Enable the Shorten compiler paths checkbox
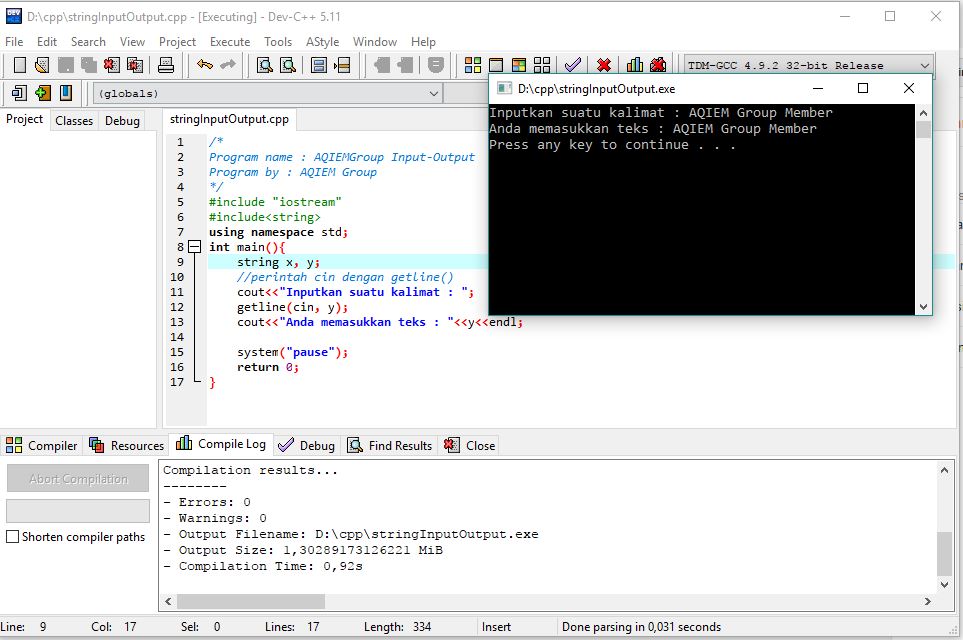This screenshot has width=963, height=640. click(12, 537)
